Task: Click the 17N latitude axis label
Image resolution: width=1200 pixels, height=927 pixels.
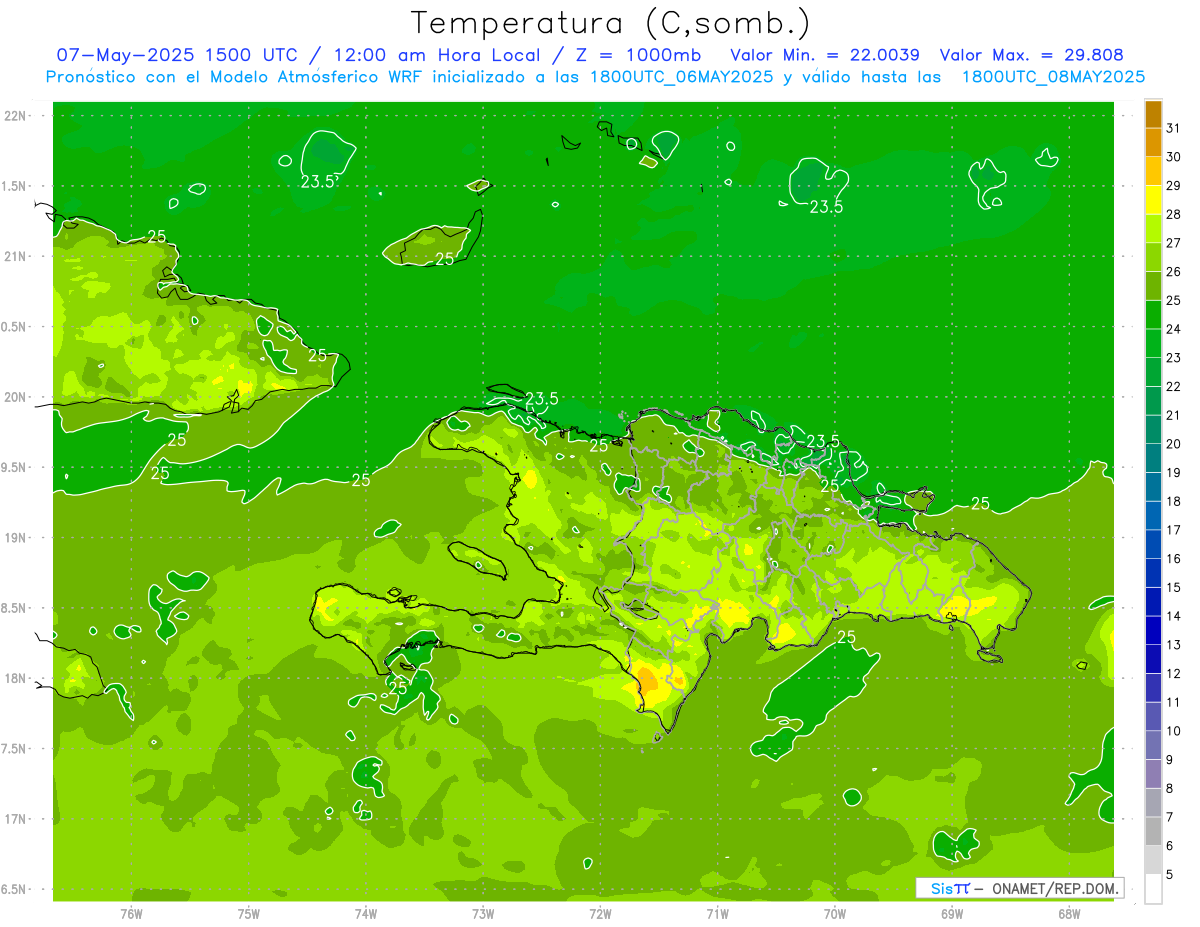Action: tap(16, 819)
